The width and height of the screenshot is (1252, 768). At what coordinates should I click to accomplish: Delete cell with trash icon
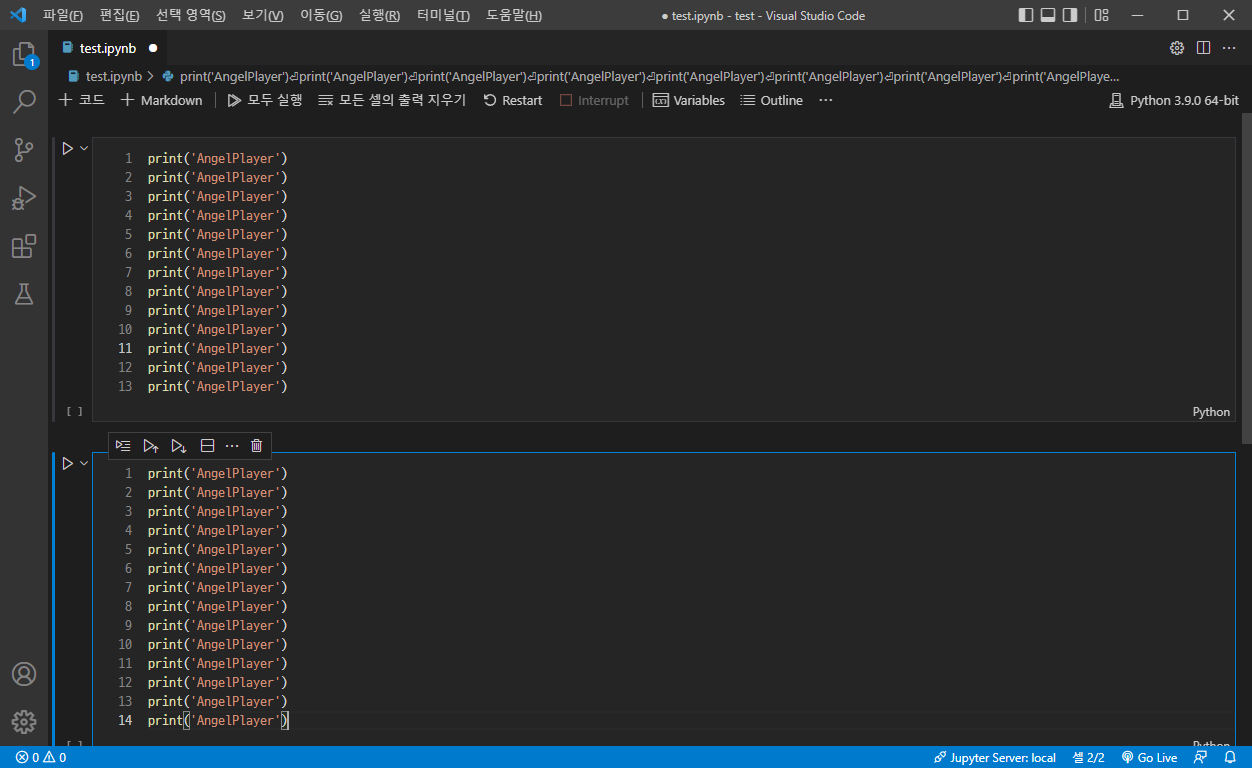257,445
